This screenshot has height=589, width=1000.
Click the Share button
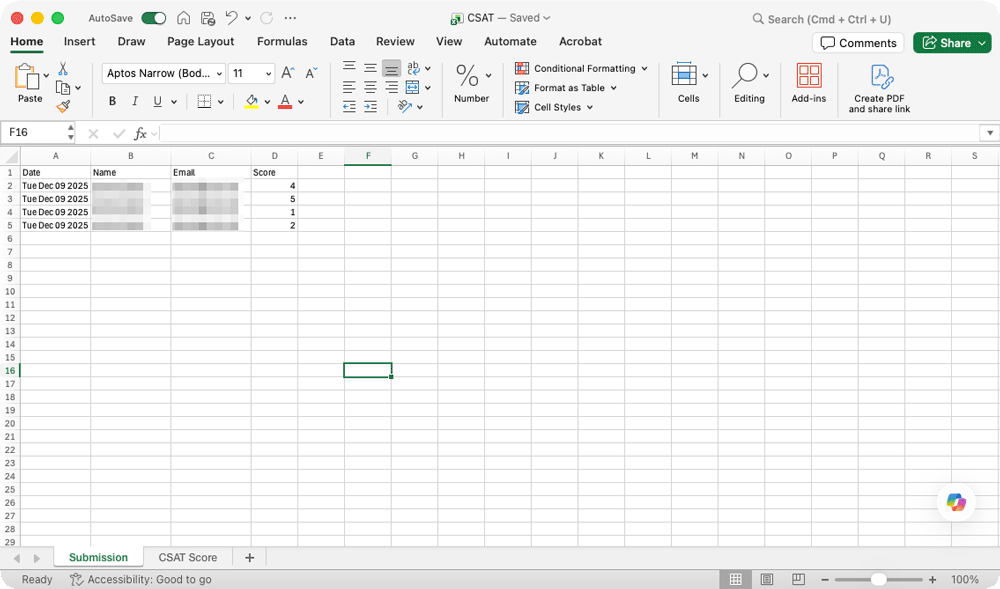coord(951,43)
